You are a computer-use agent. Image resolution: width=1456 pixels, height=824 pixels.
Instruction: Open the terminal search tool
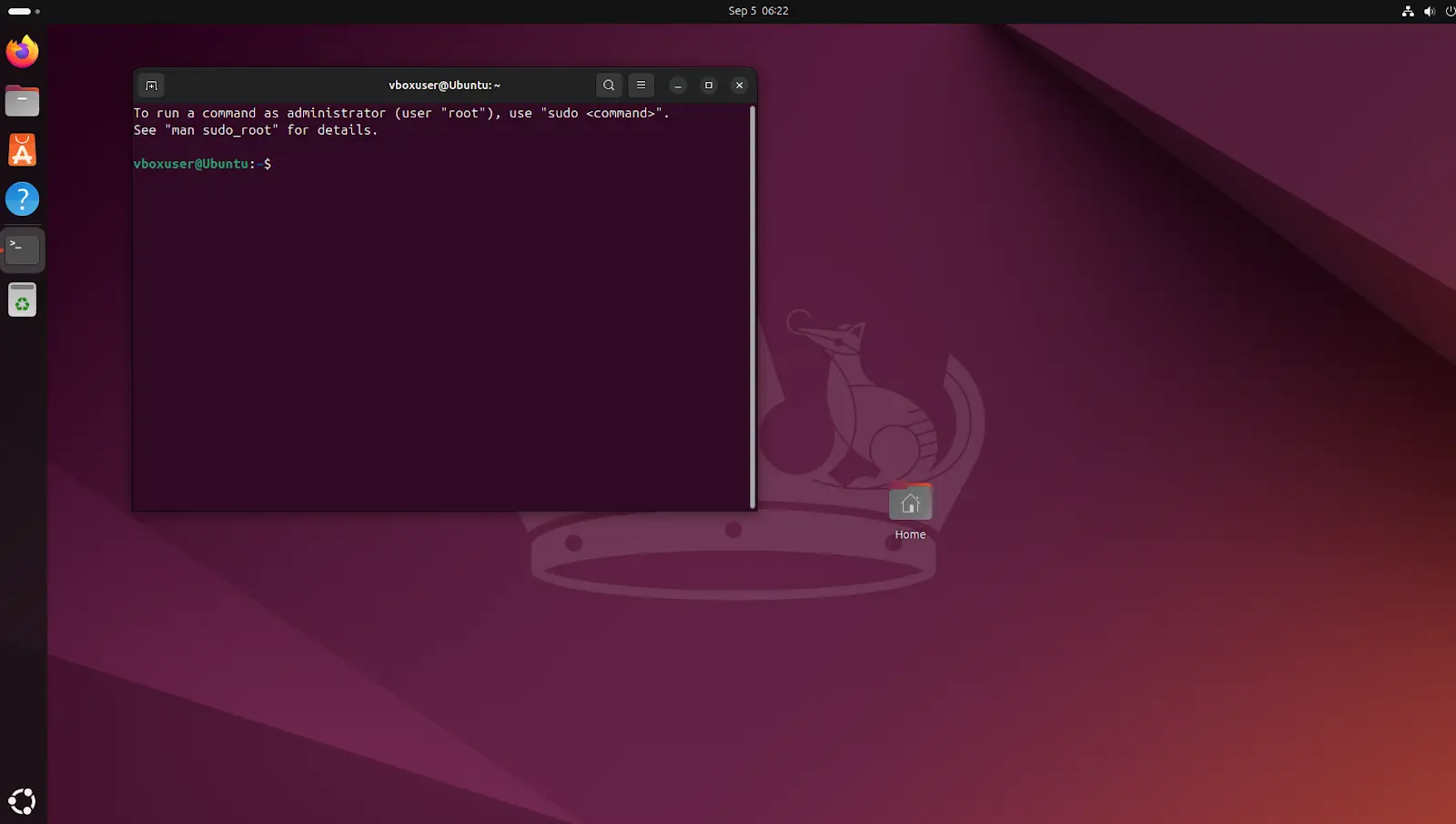[609, 86]
